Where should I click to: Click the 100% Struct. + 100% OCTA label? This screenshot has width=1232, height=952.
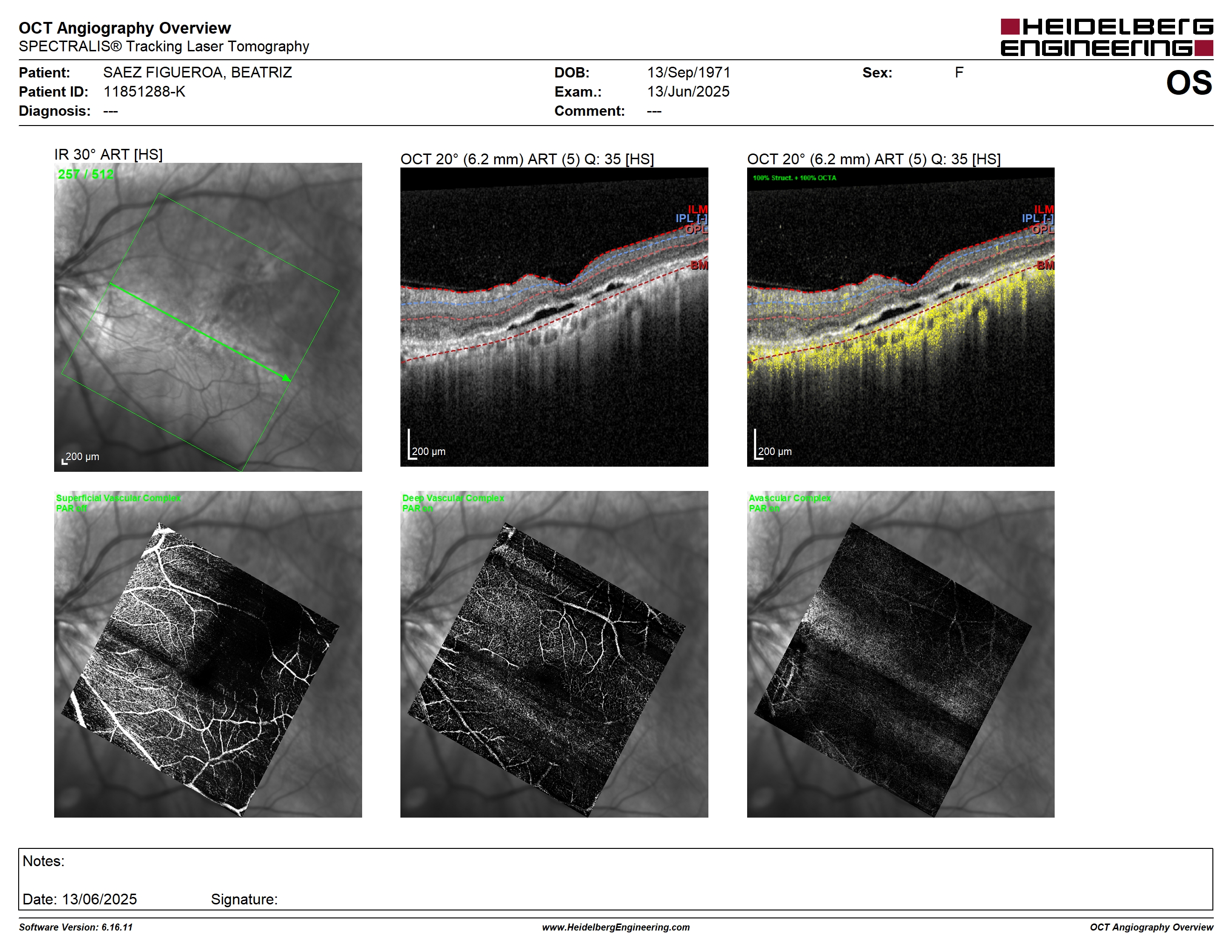(794, 178)
